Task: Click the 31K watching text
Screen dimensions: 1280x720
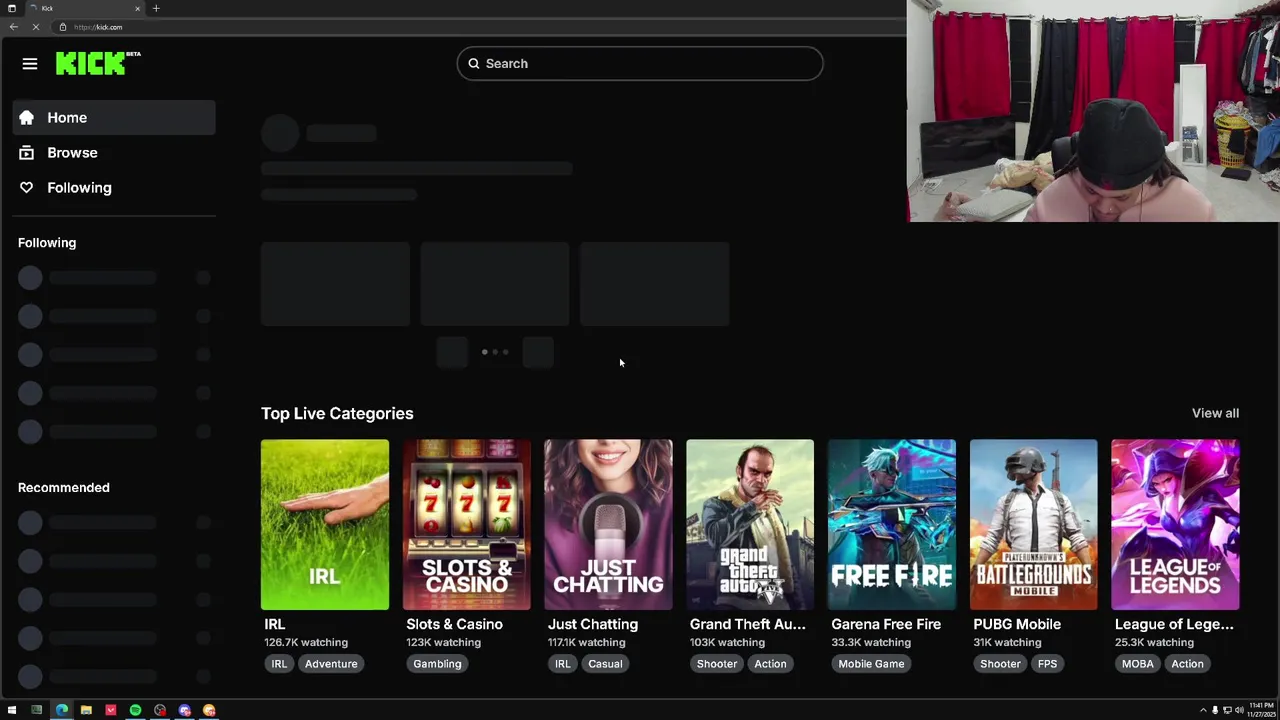Action: pyautogui.click(x=1007, y=642)
